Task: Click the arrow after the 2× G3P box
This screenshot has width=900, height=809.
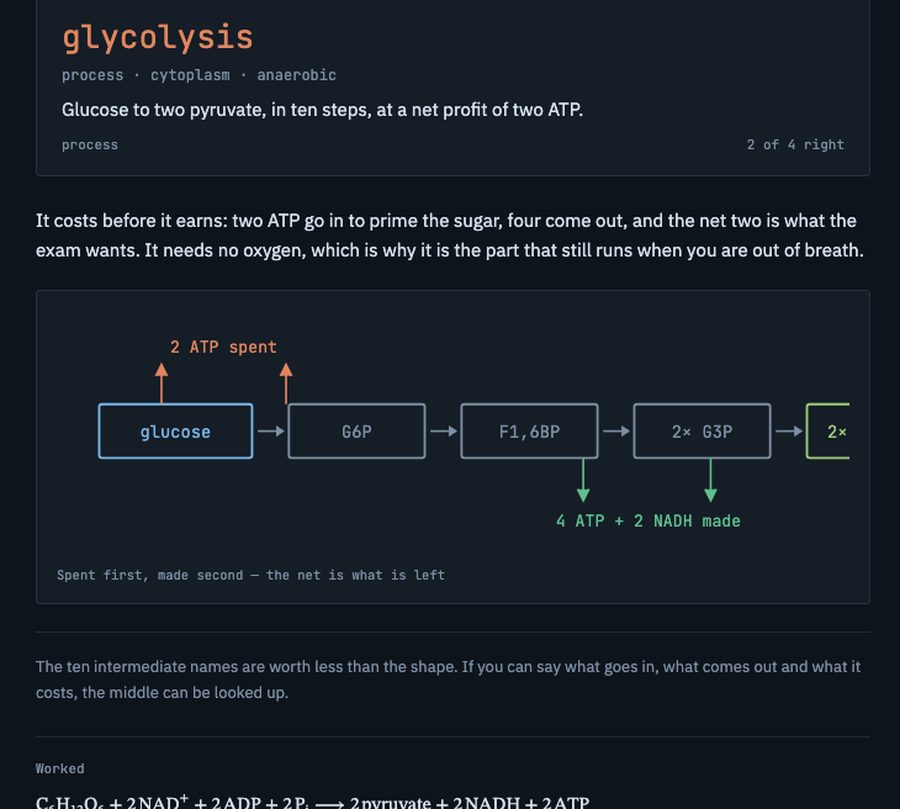Action: point(789,431)
